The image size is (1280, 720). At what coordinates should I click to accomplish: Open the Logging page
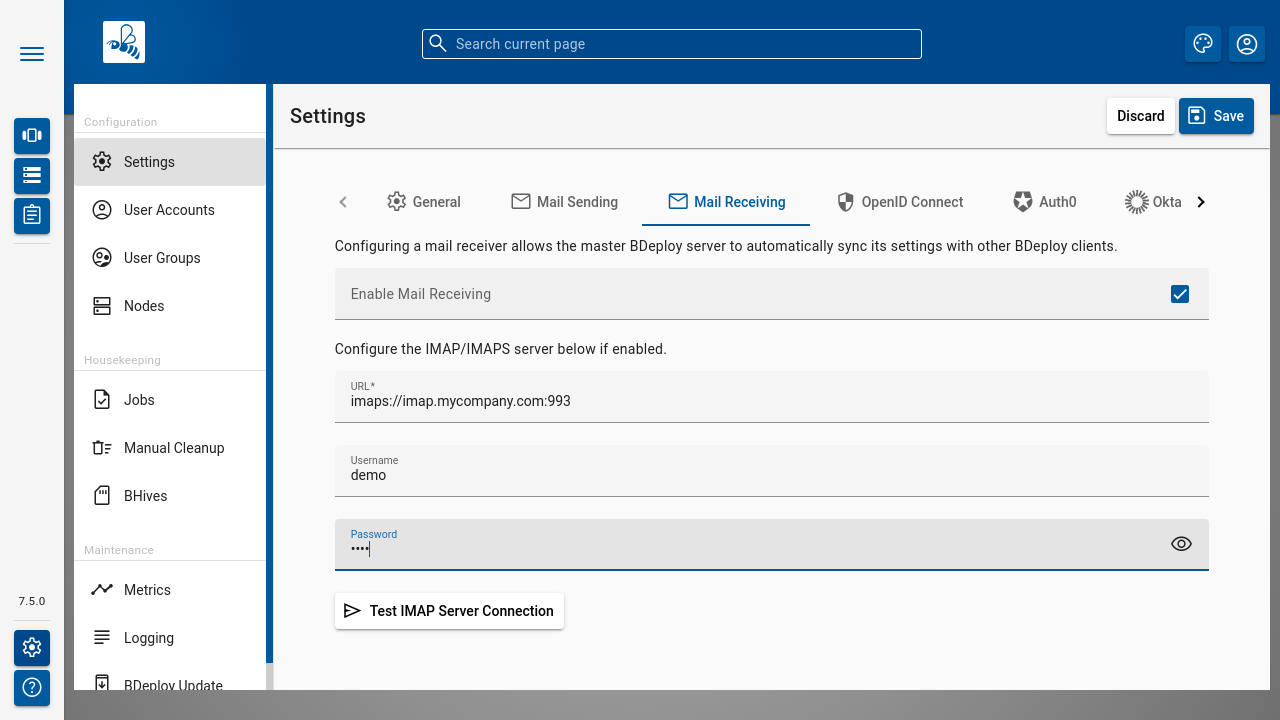coord(170,638)
